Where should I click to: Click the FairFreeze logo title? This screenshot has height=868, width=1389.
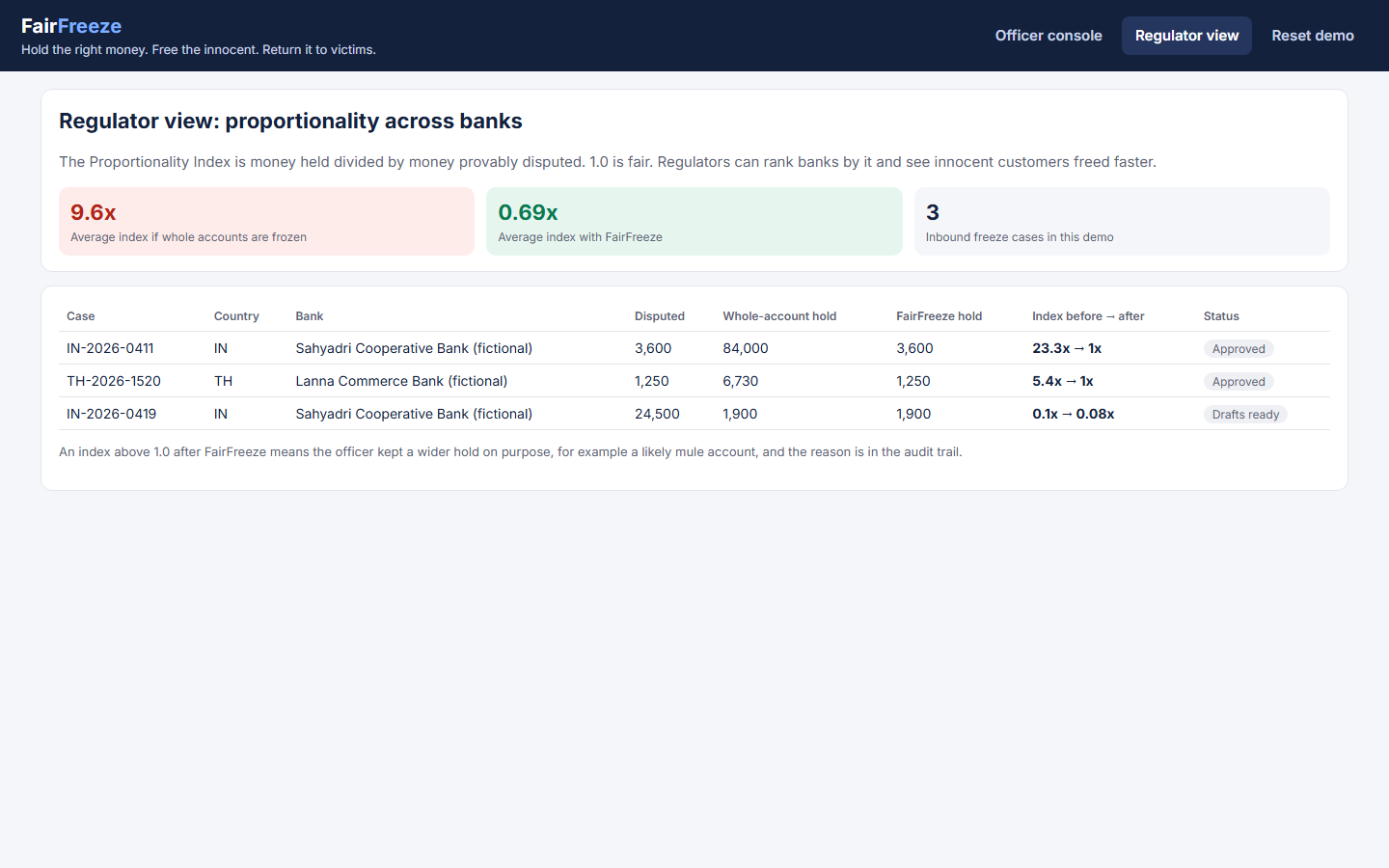click(71, 26)
